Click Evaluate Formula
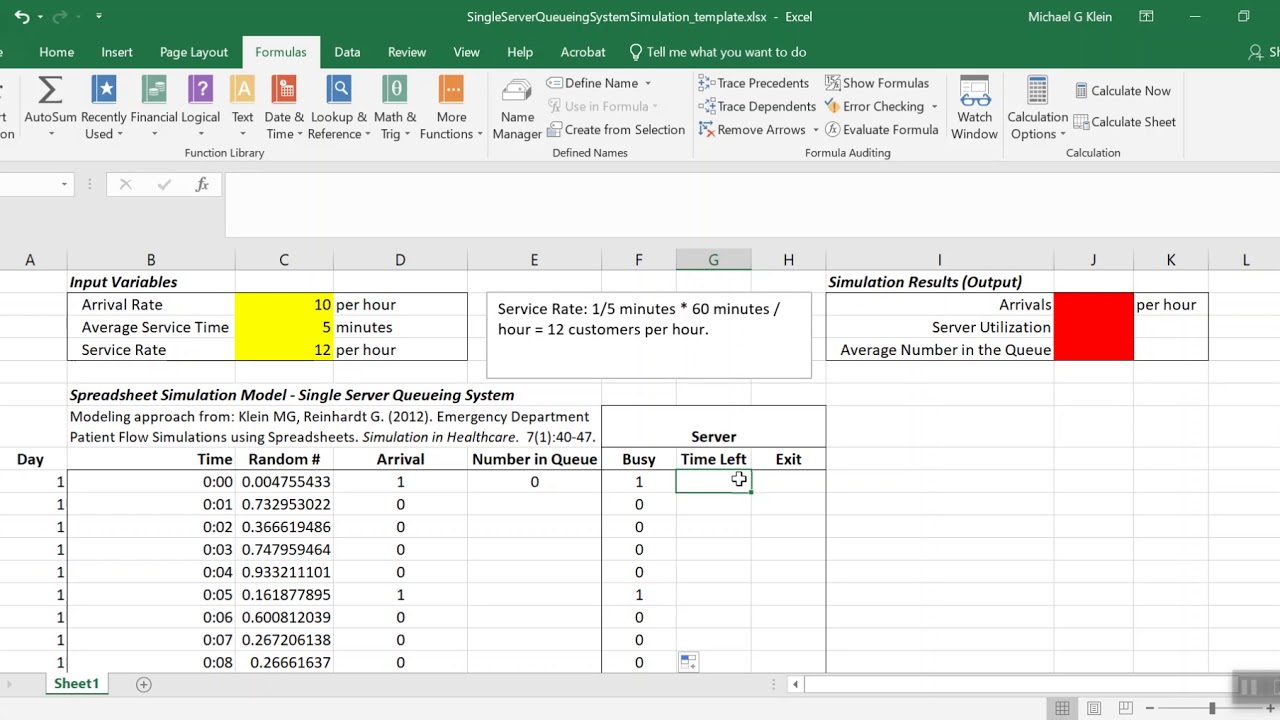 [881, 129]
